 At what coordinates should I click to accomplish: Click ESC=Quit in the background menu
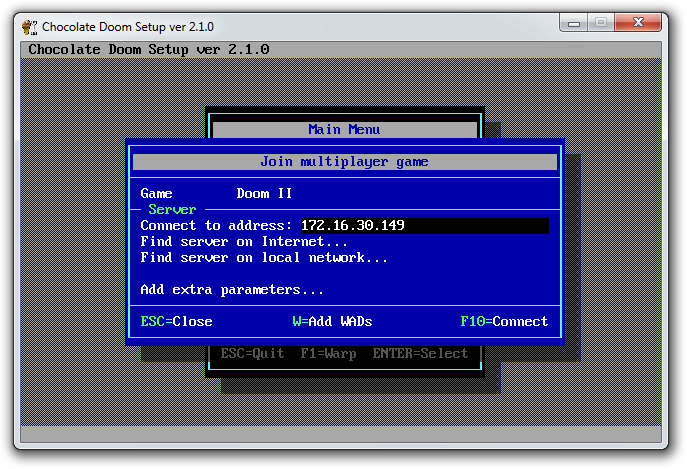click(252, 353)
